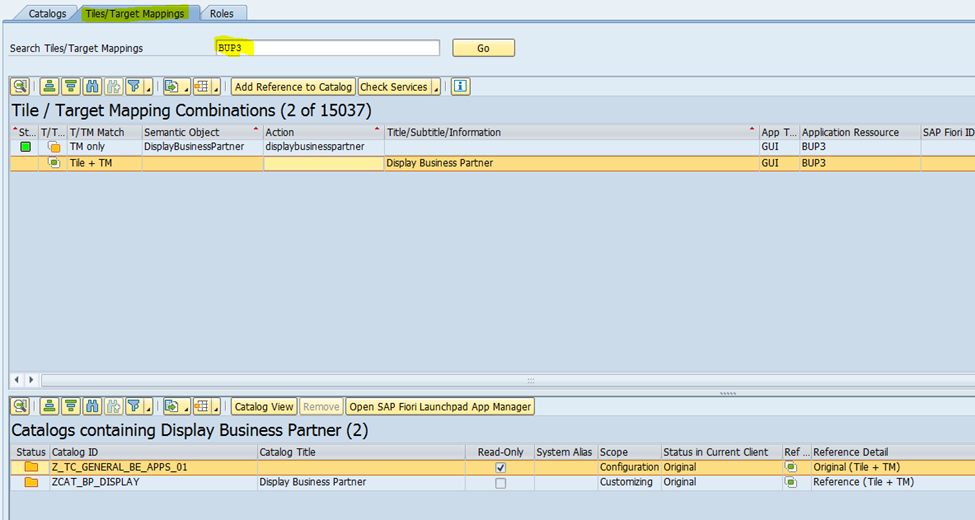Expand export dropdown arrow in catalogs toolbar
The image size is (975, 520).
pos(187,406)
